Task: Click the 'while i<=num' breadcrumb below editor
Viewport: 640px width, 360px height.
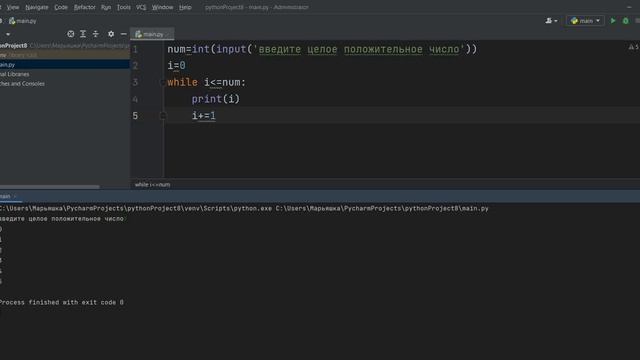Action: point(152,184)
